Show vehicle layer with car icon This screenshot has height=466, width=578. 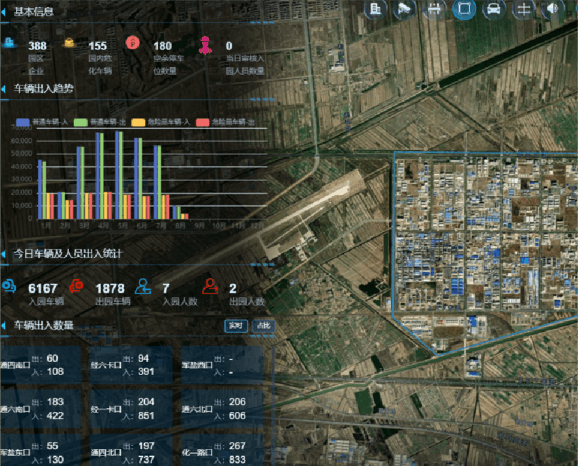(494, 8)
